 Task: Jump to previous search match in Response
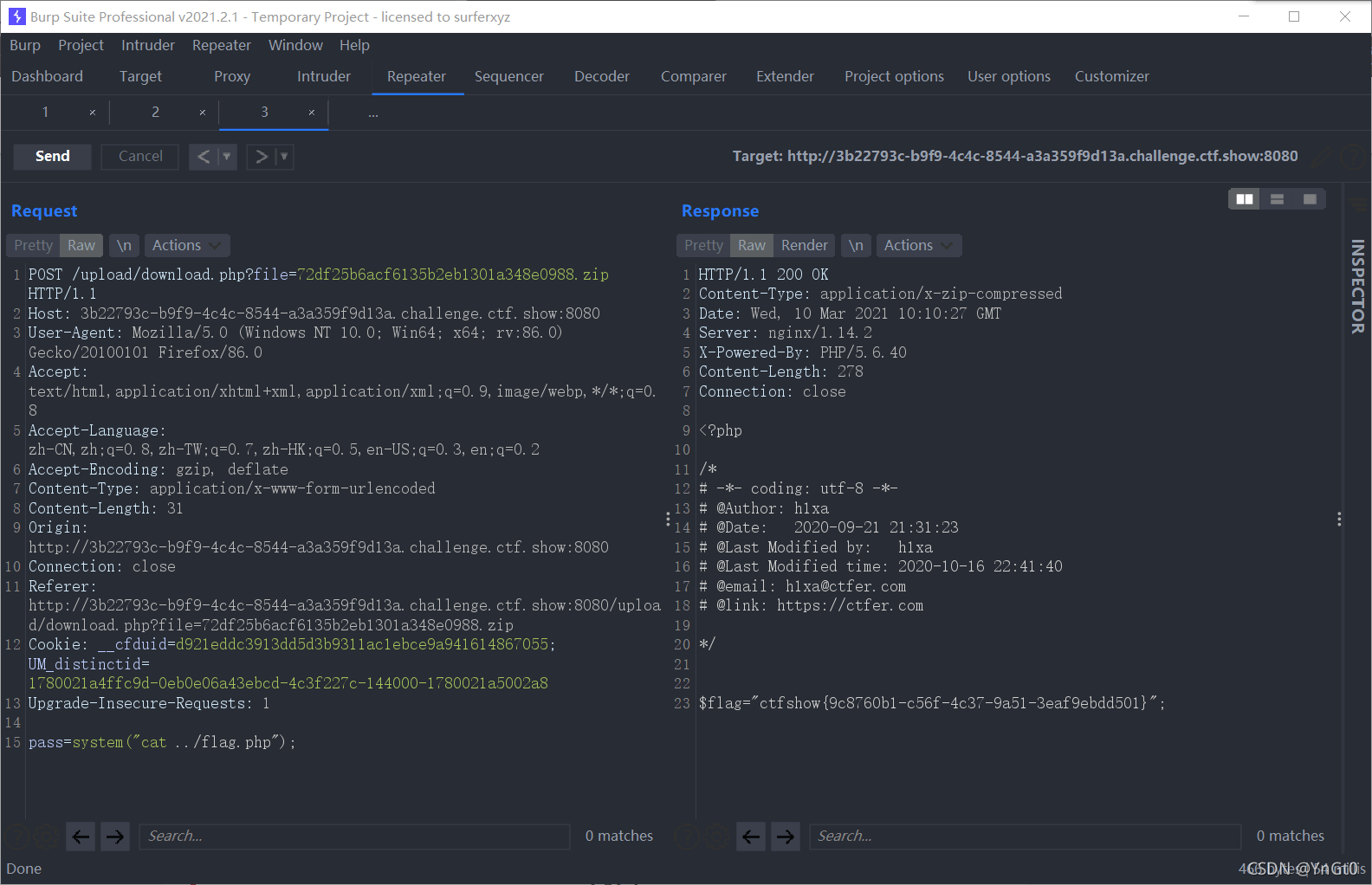click(x=751, y=836)
